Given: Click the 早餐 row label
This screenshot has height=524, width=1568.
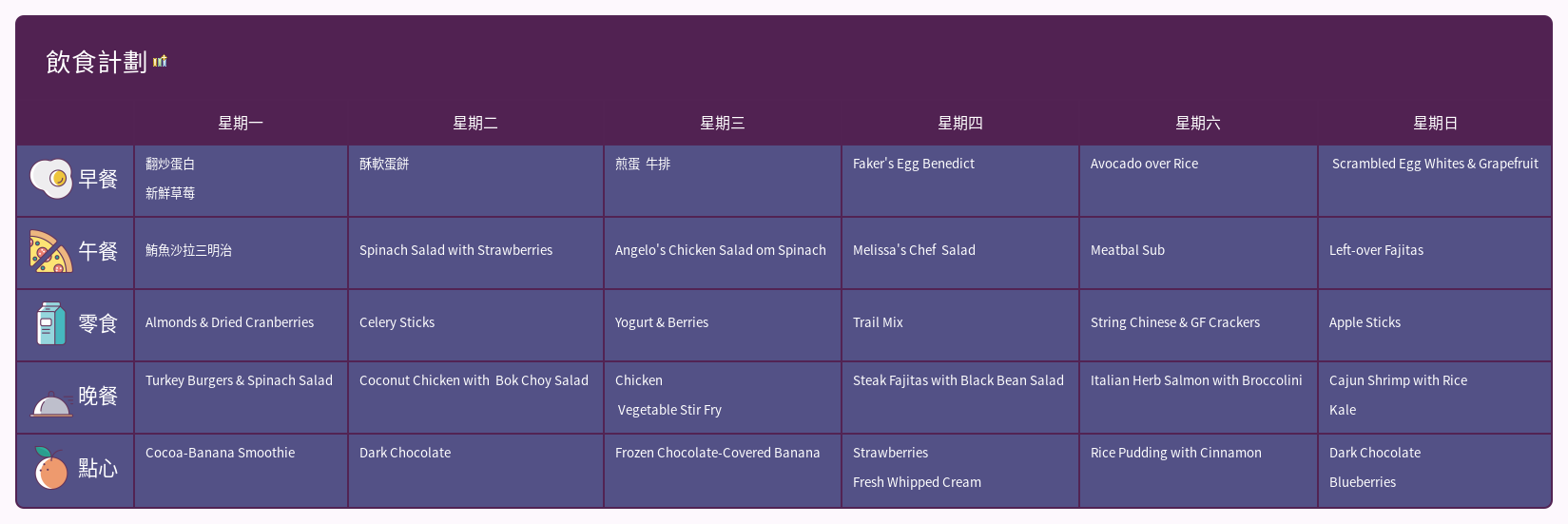Looking at the screenshot, I should click(x=98, y=179).
